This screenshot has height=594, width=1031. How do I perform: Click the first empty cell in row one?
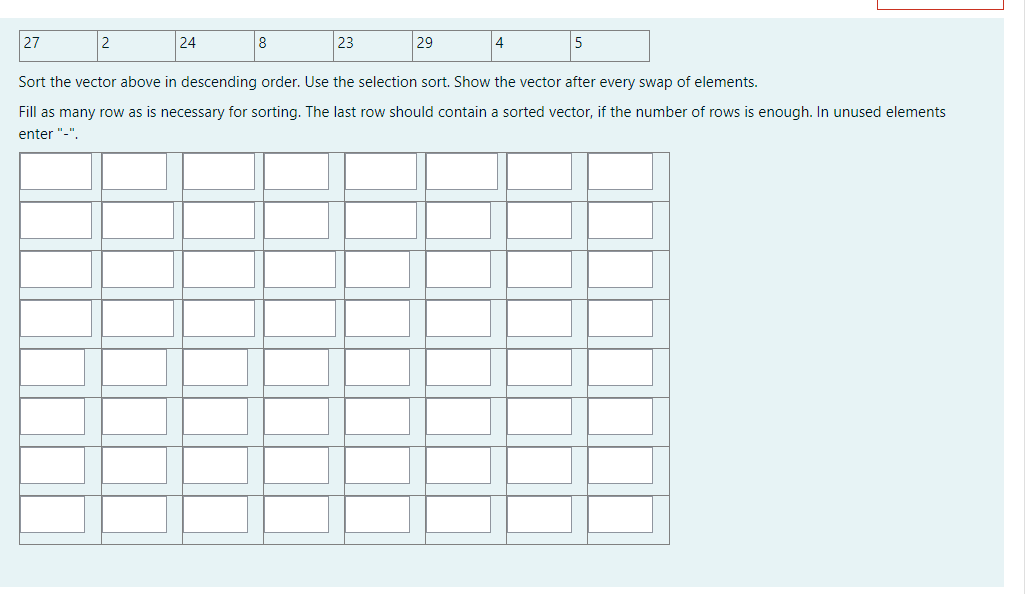tap(55, 171)
